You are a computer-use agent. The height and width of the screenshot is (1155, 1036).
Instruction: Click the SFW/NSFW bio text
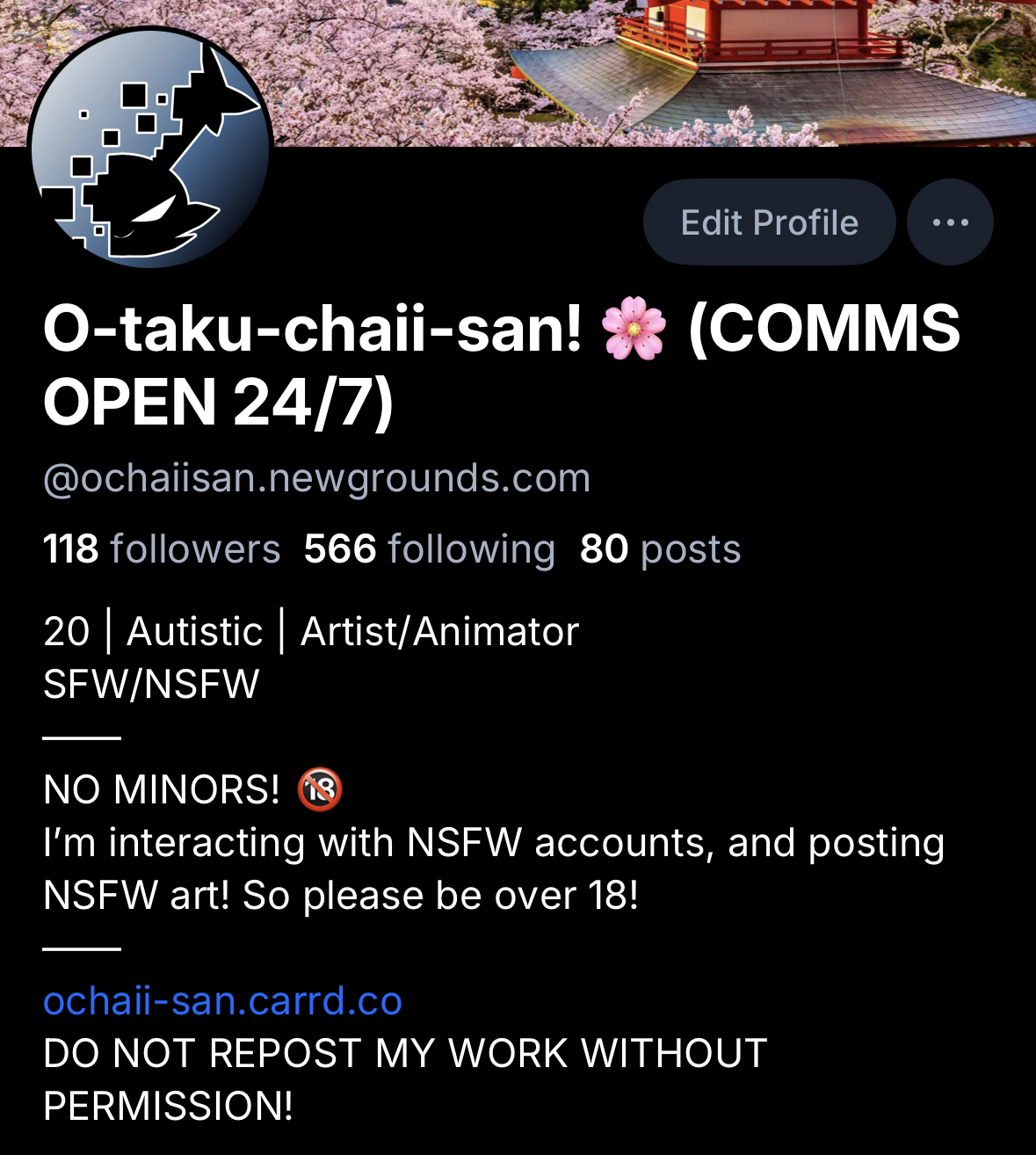pos(151,684)
